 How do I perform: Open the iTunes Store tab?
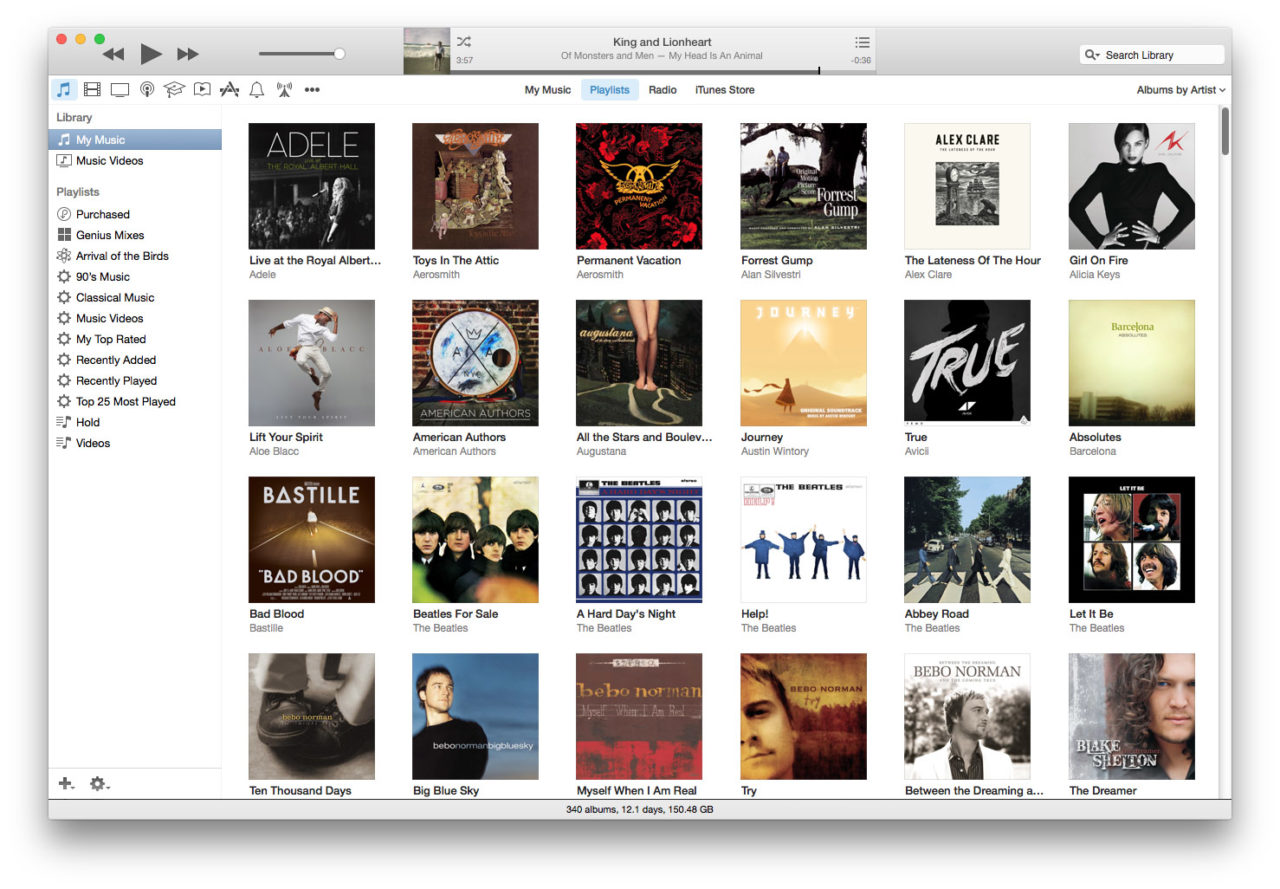pyautogui.click(x=724, y=89)
